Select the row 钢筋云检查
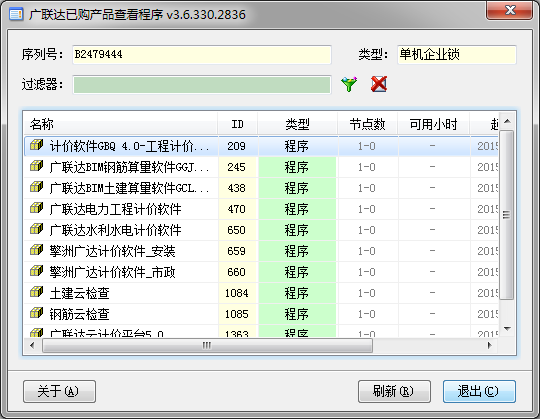Screen dimensions: 540x419 (261, 314)
